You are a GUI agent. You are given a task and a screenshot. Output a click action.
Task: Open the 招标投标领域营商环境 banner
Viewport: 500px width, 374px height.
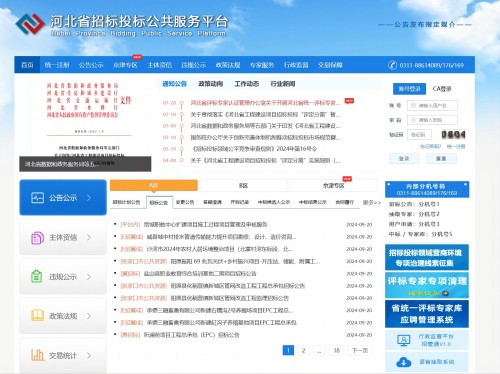(427, 257)
